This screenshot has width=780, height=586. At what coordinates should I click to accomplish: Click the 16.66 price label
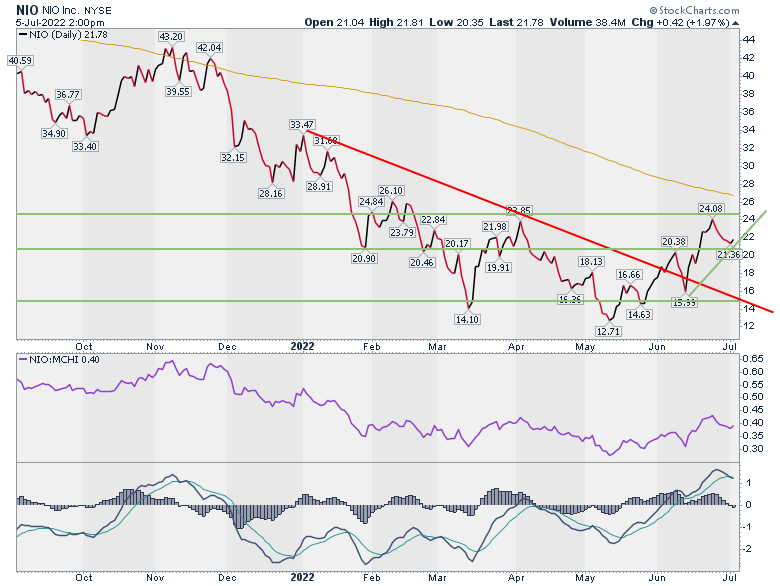tap(629, 275)
